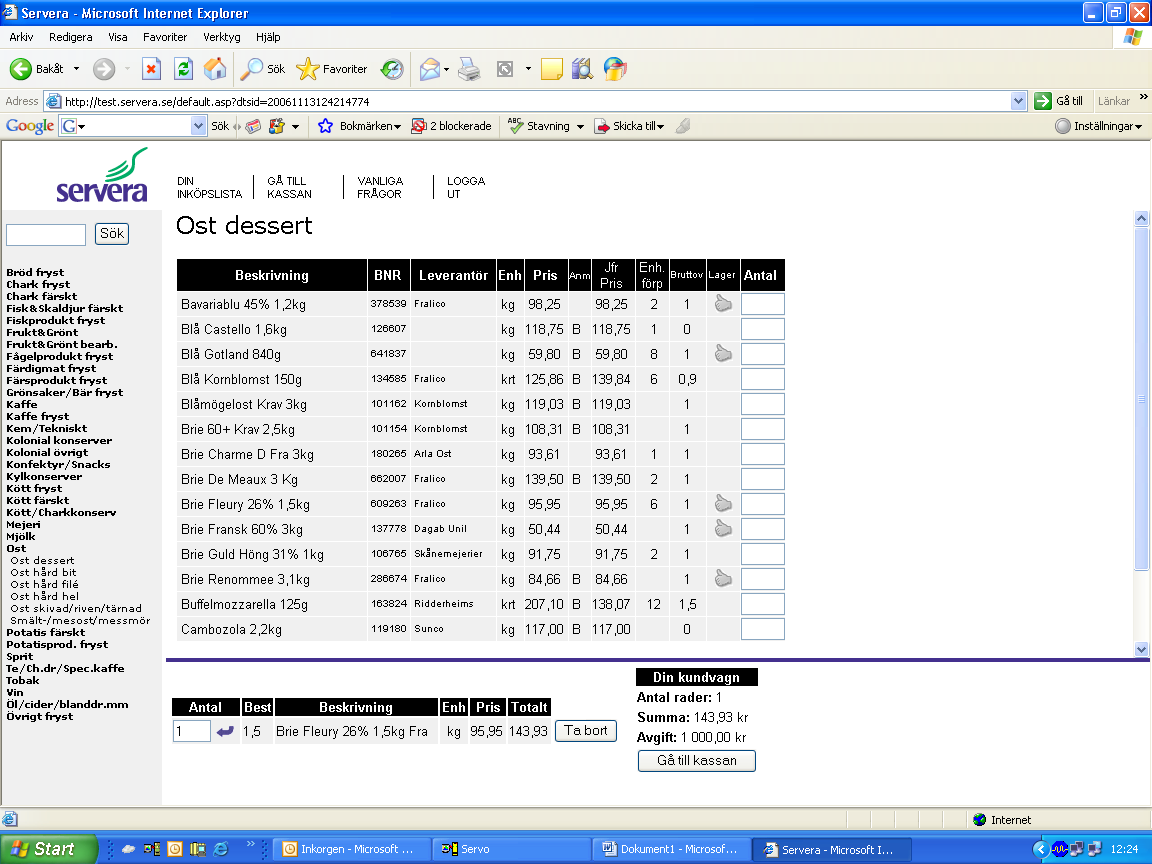Click the sidebar search input field
The width and height of the screenshot is (1152, 864).
[46, 234]
